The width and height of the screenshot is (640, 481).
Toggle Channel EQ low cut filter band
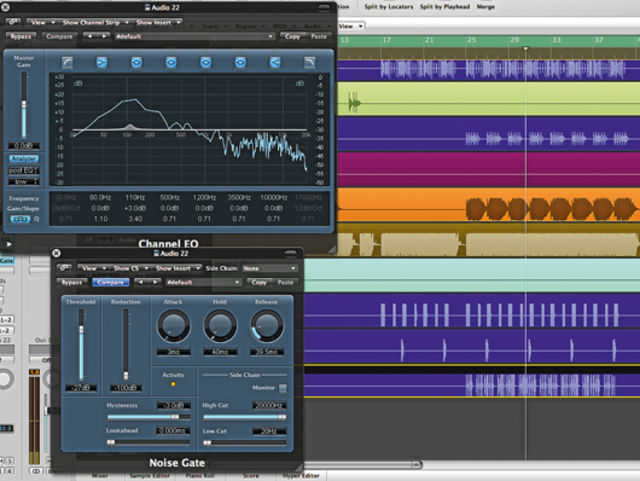coord(67,62)
